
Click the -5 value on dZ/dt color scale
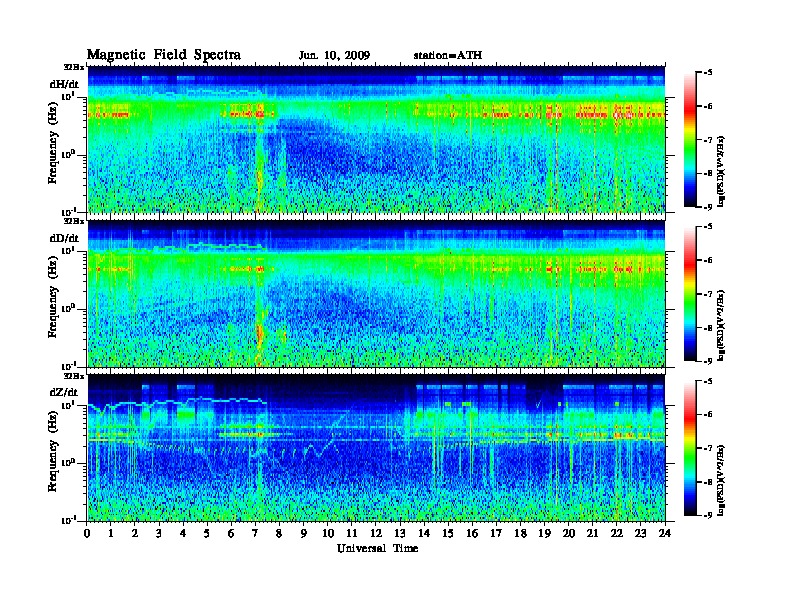click(708, 381)
